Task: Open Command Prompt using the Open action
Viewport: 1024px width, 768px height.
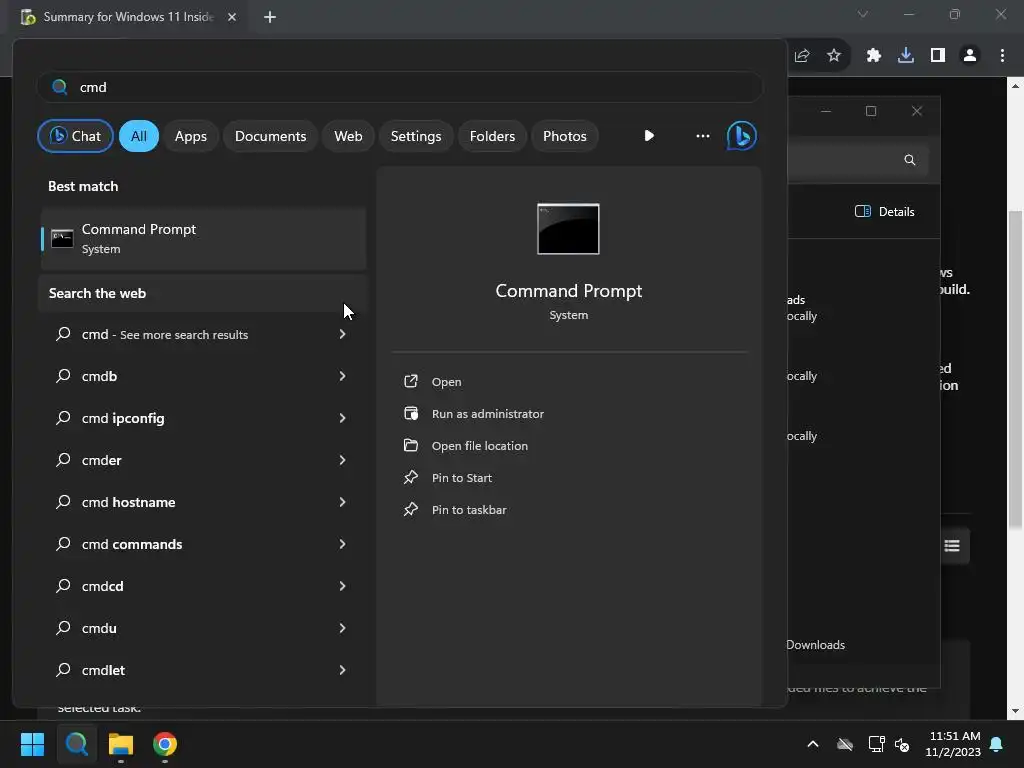Action: coord(446,381)
